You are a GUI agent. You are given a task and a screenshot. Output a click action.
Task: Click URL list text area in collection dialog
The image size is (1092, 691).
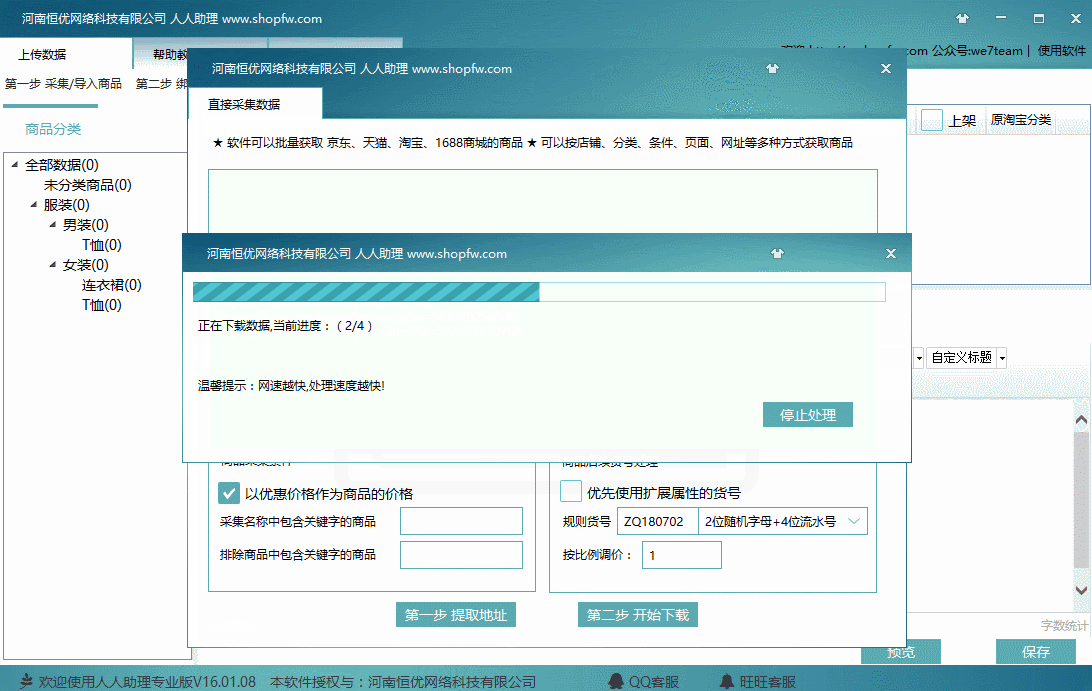(543, 201)
